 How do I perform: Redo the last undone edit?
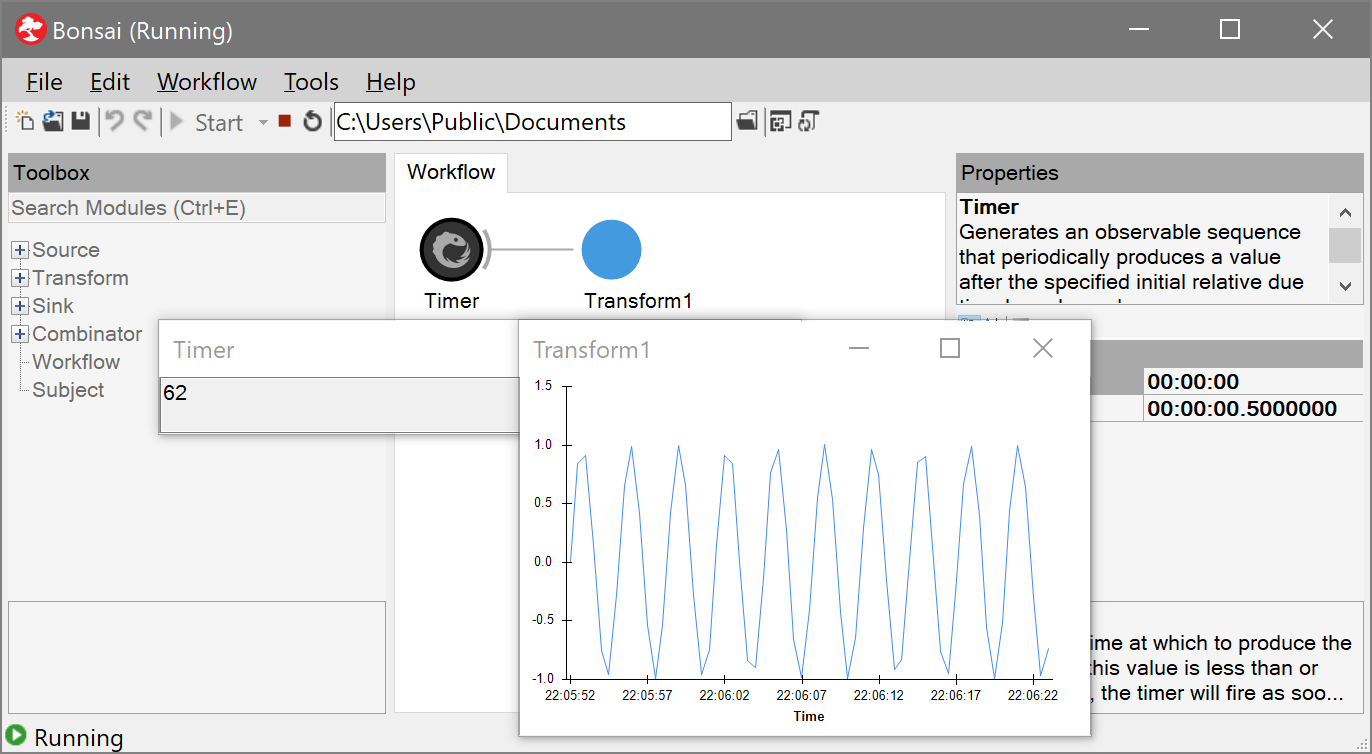143,122
